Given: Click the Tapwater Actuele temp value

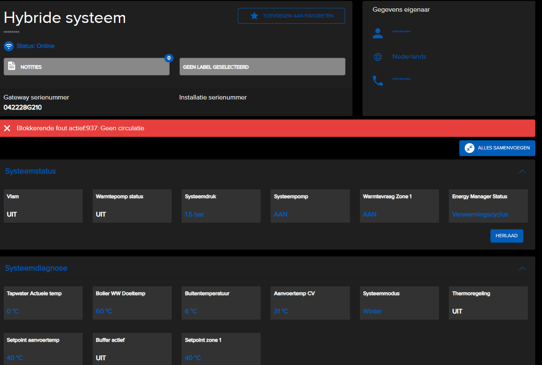Looking at the screenshot, I should coord(13,311).
